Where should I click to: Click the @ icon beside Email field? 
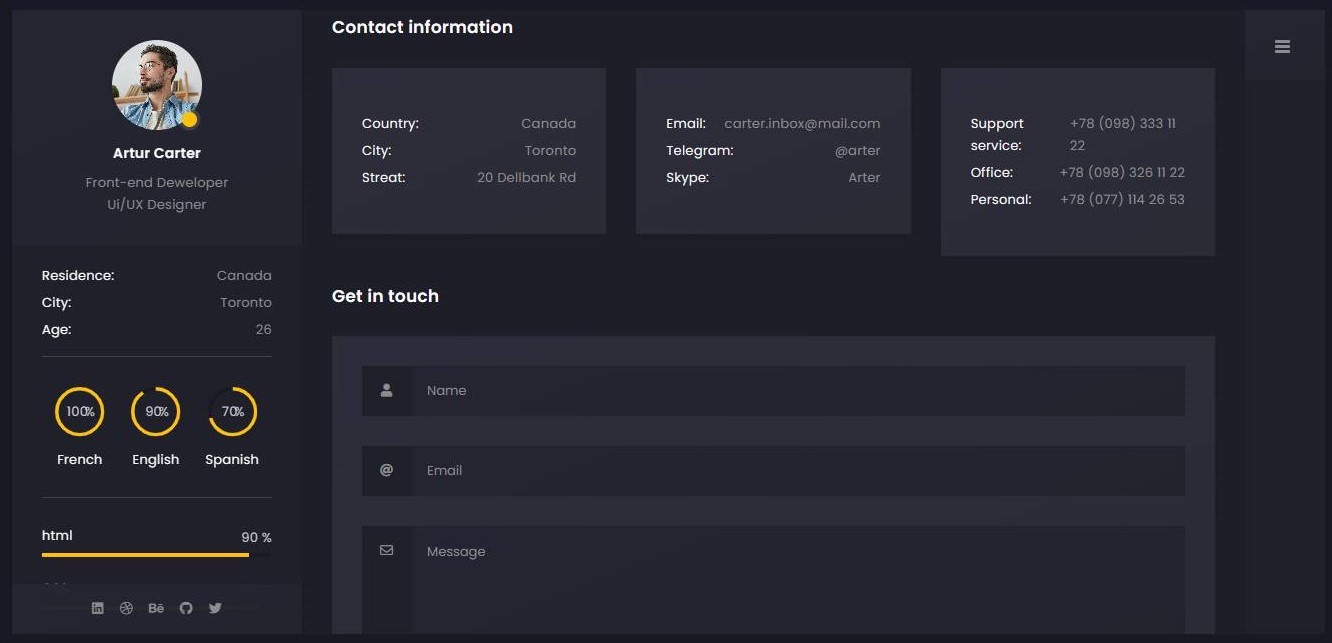387,471
